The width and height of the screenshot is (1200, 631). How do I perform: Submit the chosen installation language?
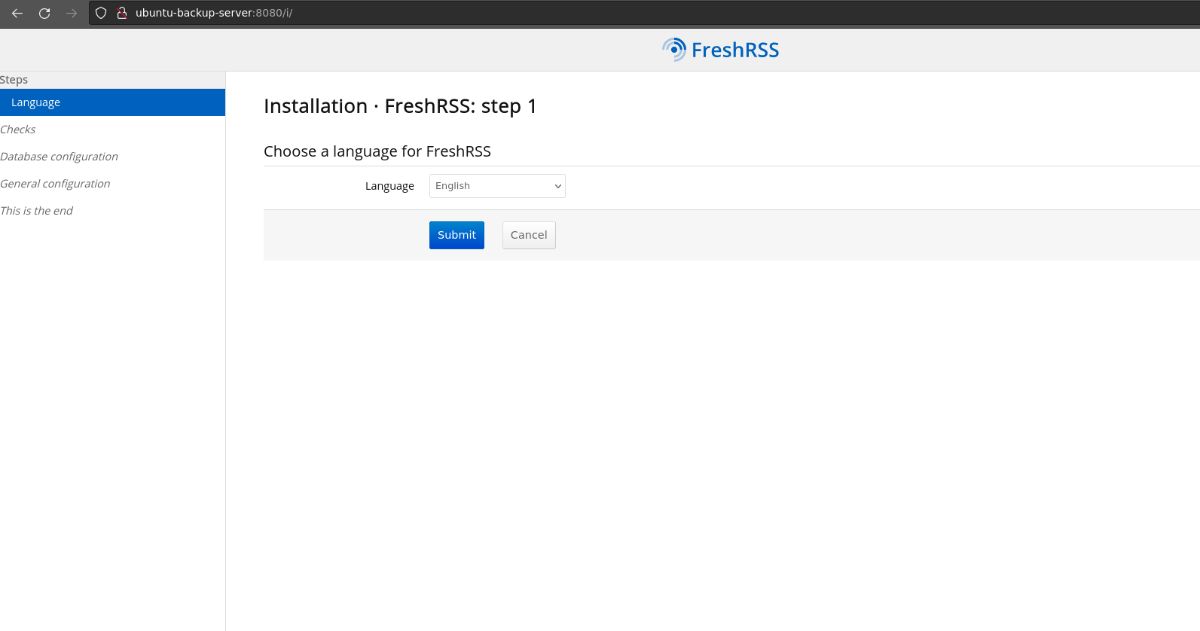[x=456, y=234]
